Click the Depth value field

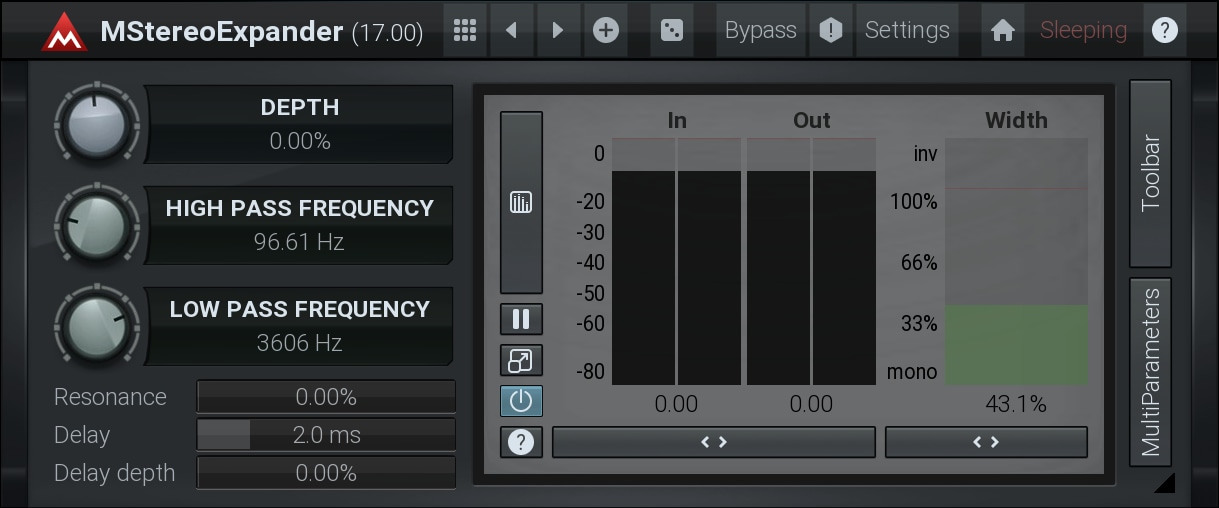tap(299, 141)
